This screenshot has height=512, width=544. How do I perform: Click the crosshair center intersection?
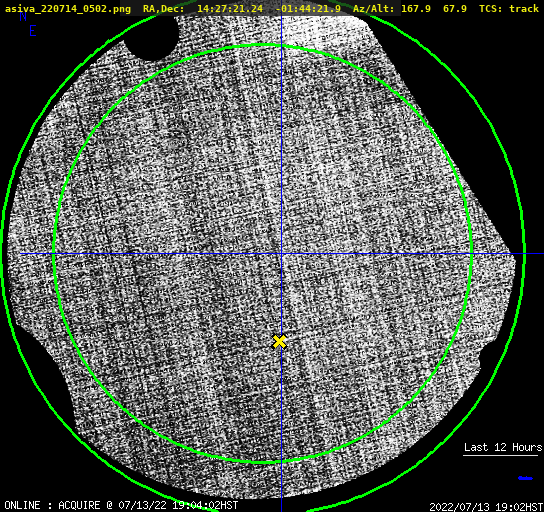pos(281,254)
